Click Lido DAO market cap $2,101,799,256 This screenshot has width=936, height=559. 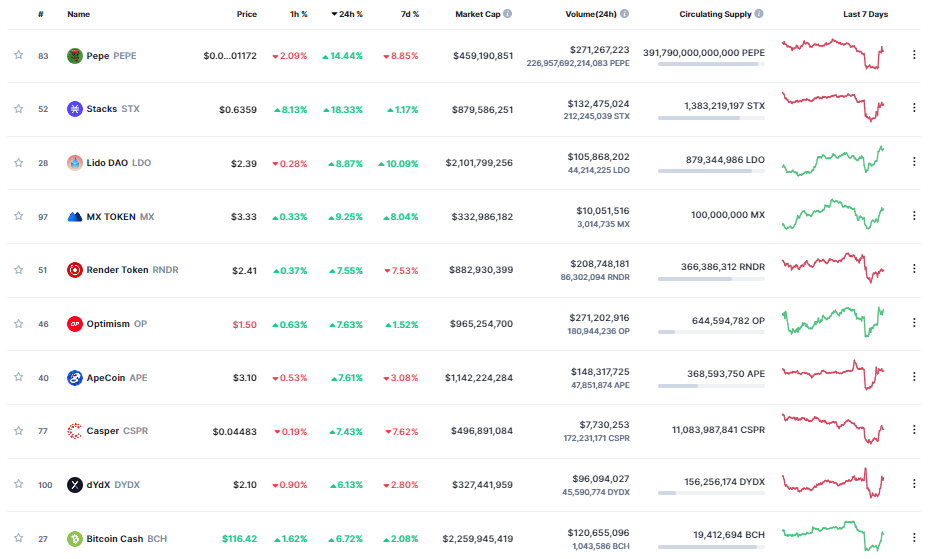(479, 162)
